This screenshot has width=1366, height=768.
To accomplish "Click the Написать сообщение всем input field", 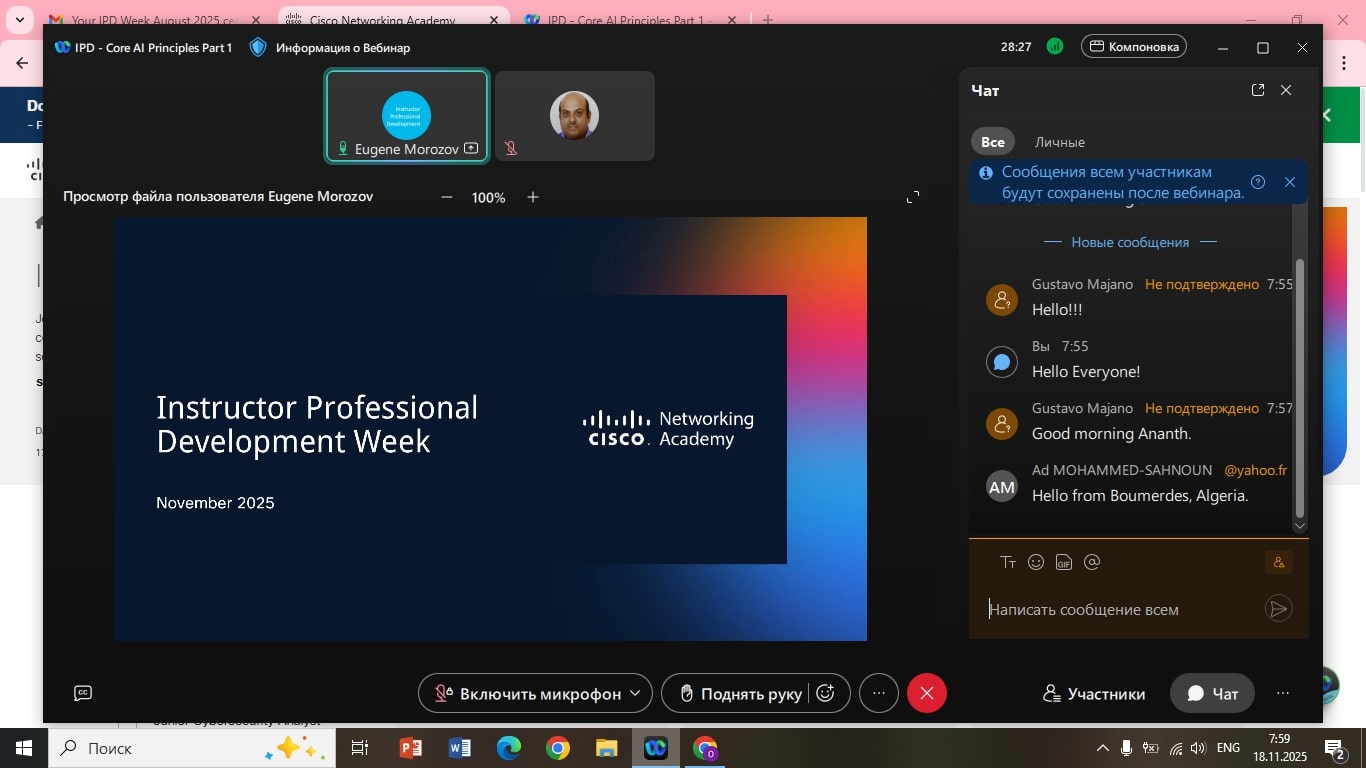I will point(1120,609).
